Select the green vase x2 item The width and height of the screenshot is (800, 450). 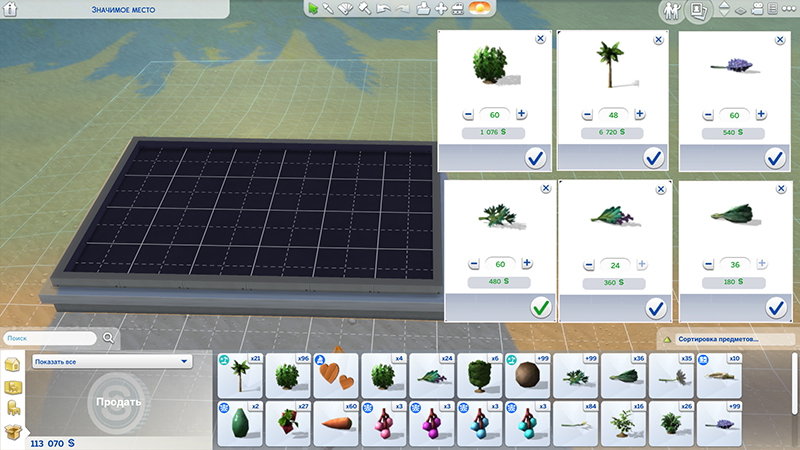pyautogui.click(x=240, y=424)
